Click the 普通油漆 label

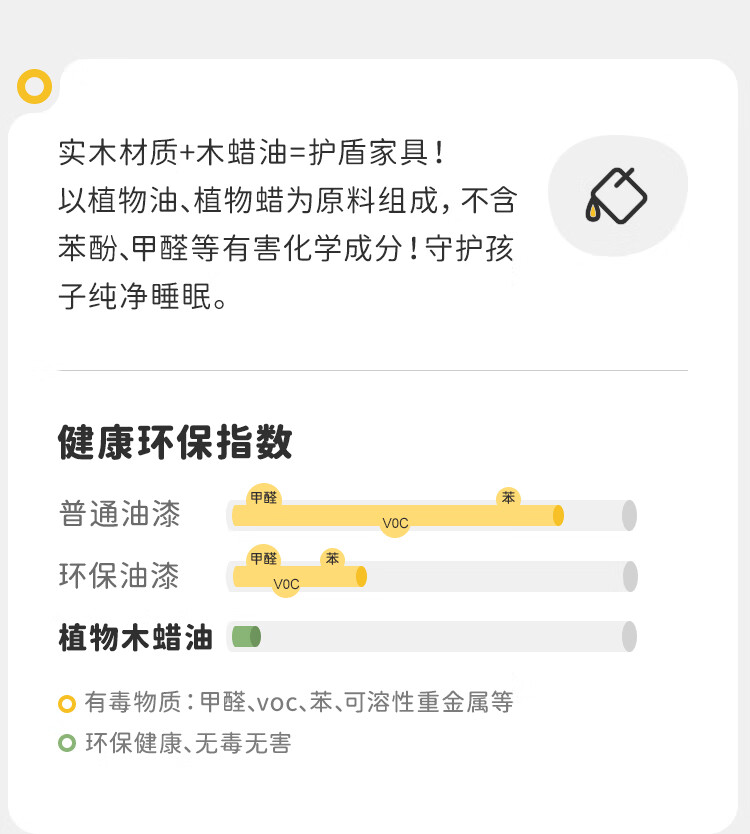(120, 514)
